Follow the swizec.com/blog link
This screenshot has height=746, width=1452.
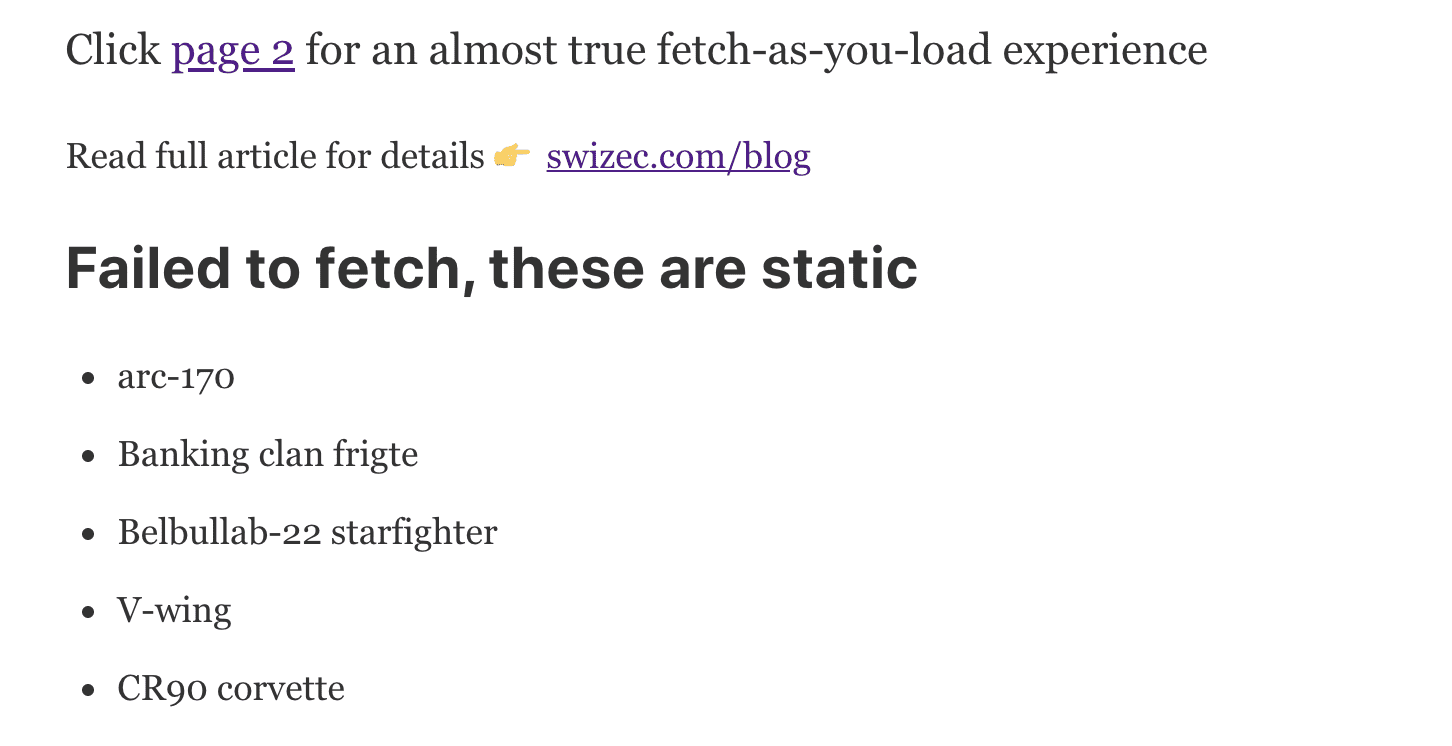point(678,157)
